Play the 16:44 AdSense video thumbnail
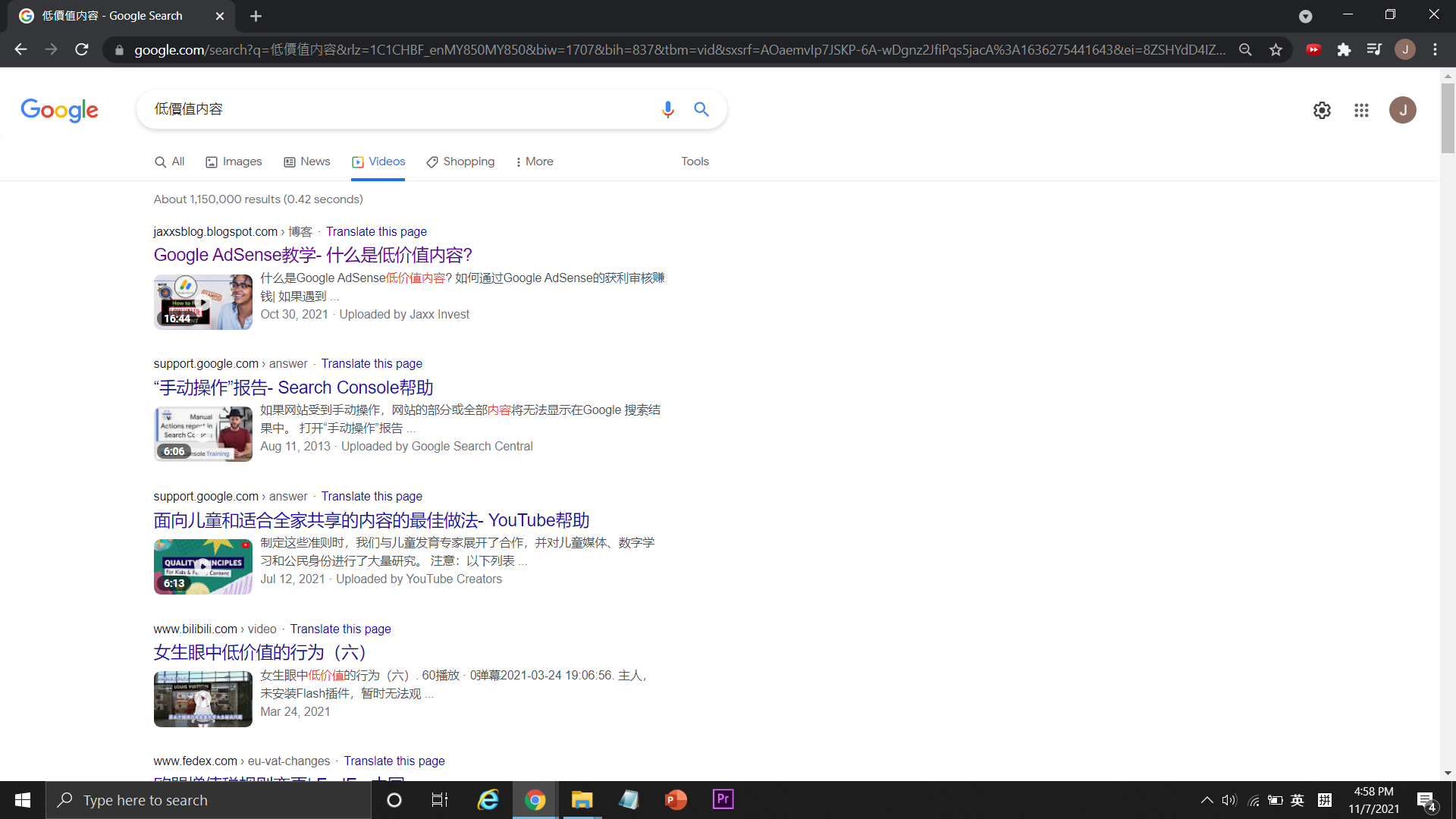The width and height of the screenshot is (1456, 819). click(x=202, y=302)
